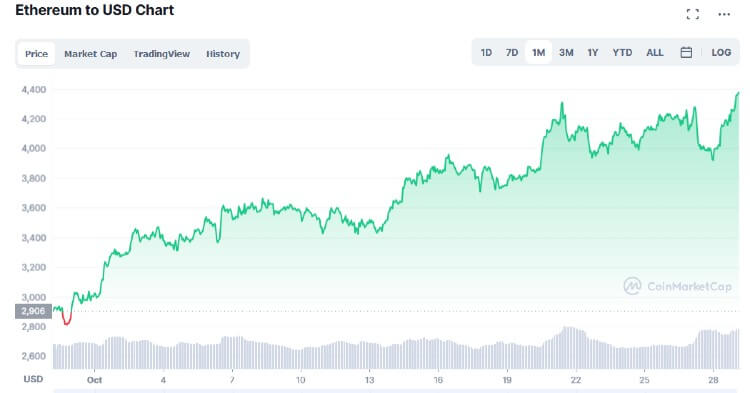This screenshot has height=393, width=750.
Task: Select the 1M time range
Action: [539, 53]
